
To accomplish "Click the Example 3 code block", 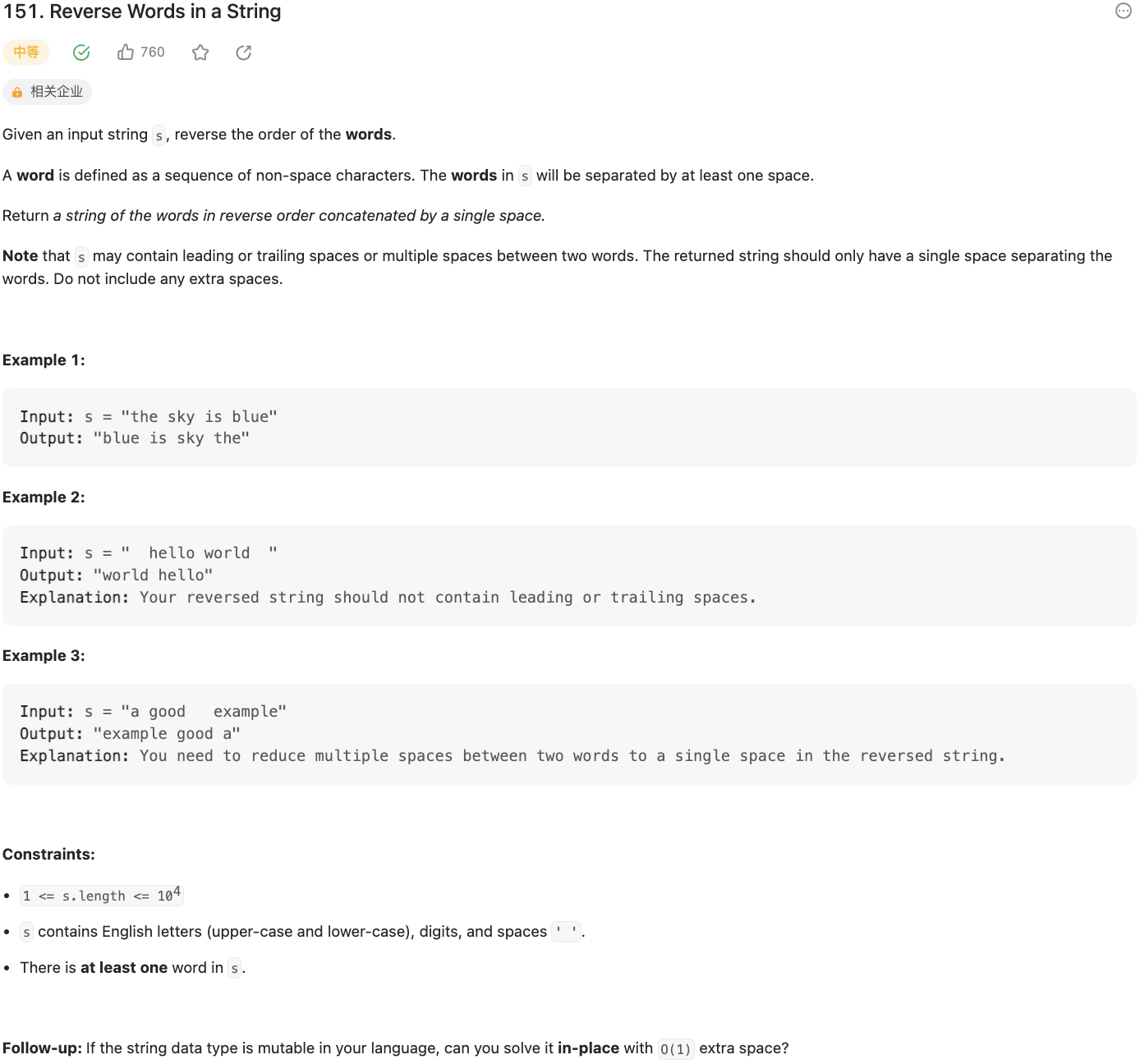I will (x=569, y=734).
